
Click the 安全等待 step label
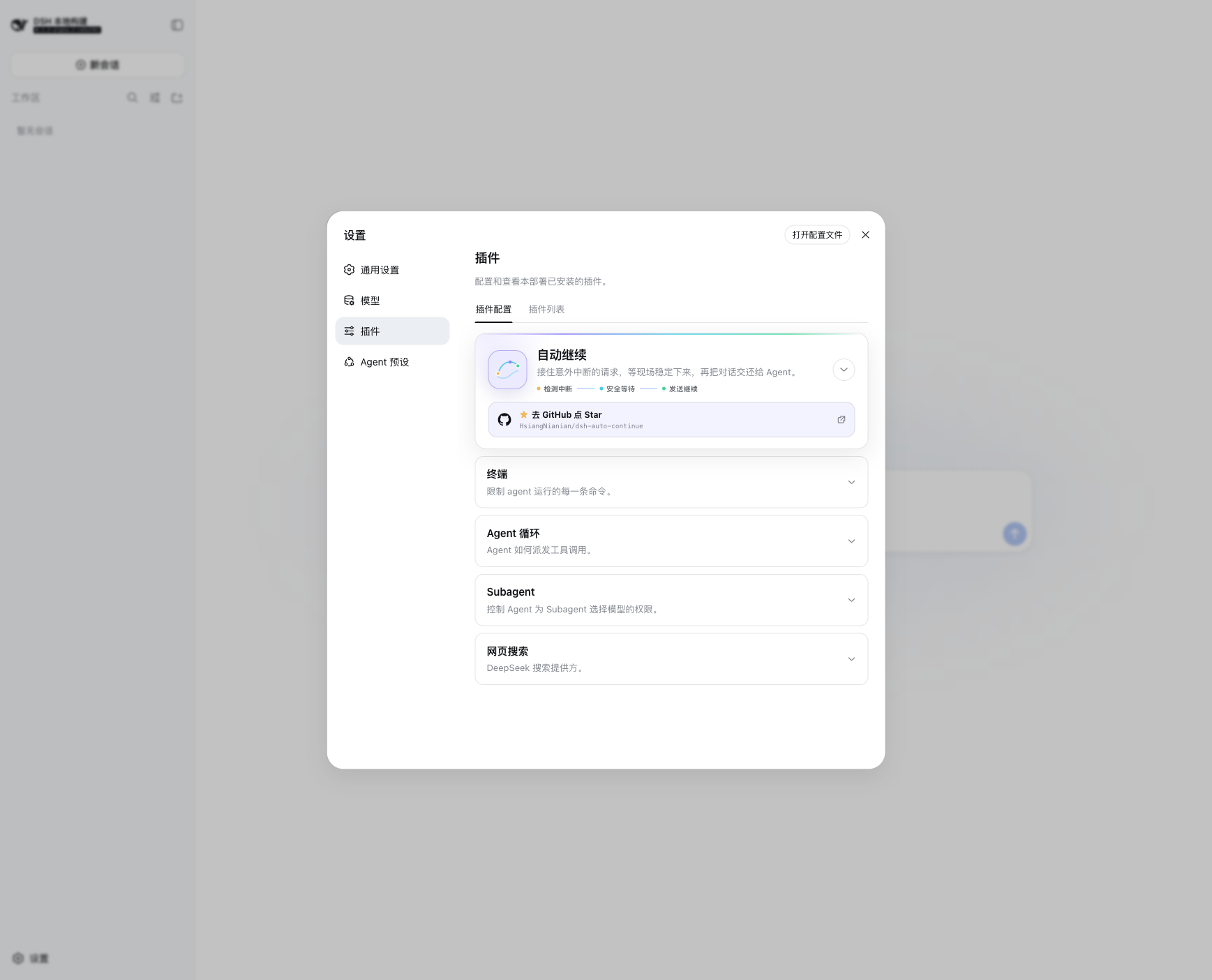point(620,389)
